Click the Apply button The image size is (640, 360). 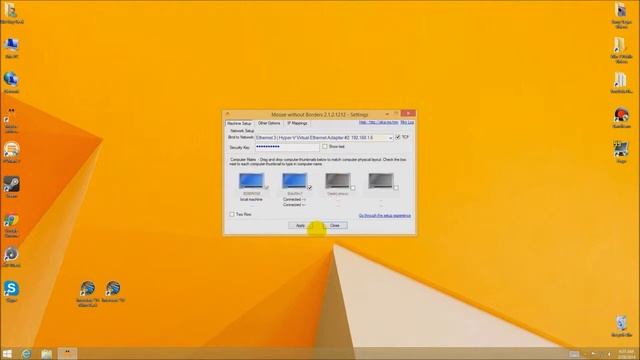(x=301, y=225)
